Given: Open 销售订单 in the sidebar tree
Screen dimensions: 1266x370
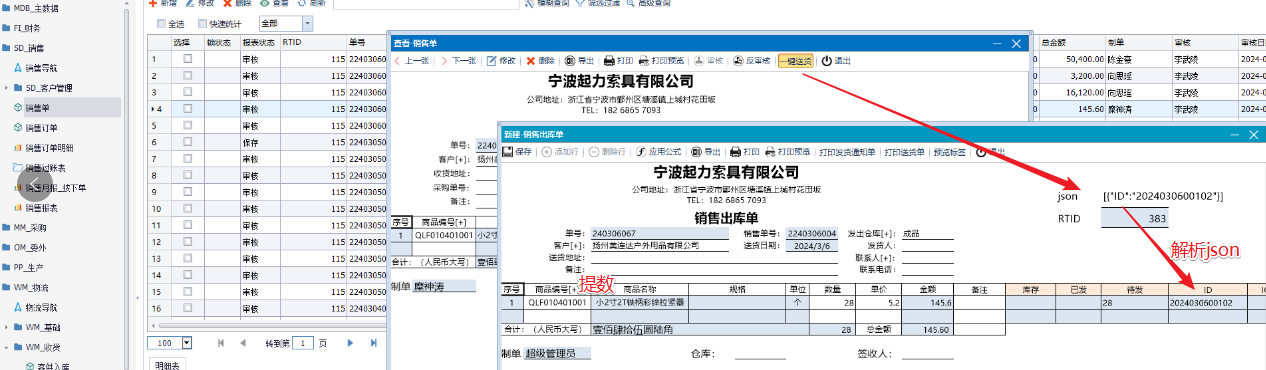Looking at the screenshot, I should pos(42,128).
